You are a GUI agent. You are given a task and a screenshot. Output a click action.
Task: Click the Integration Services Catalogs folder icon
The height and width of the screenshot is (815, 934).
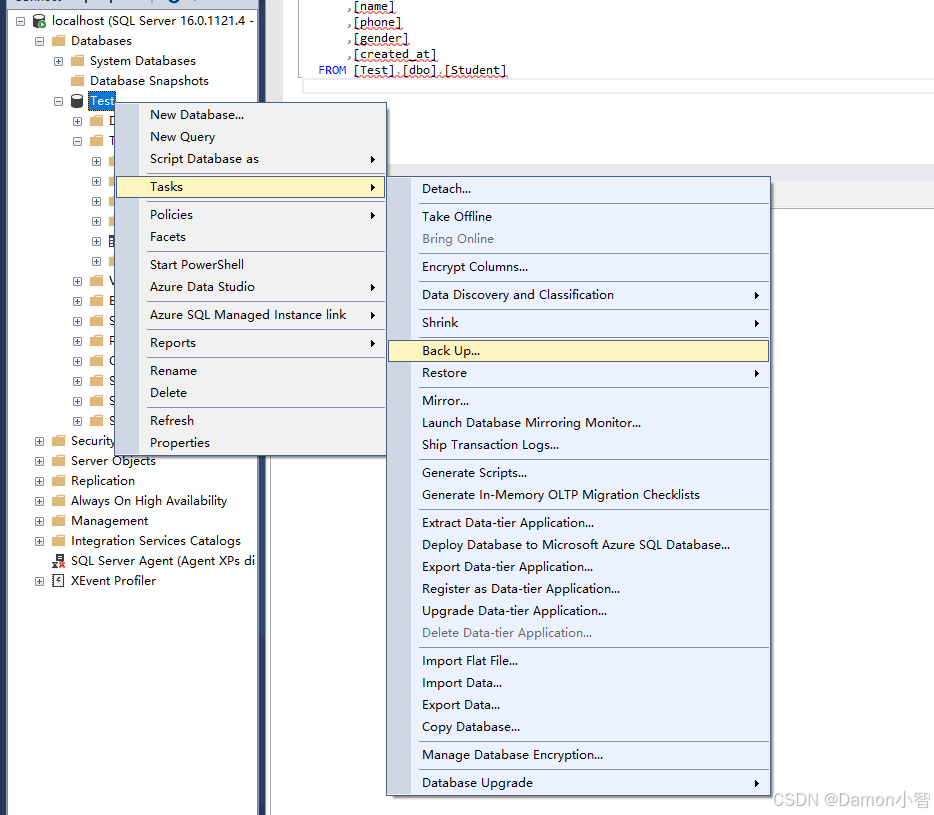pos(58,541)
